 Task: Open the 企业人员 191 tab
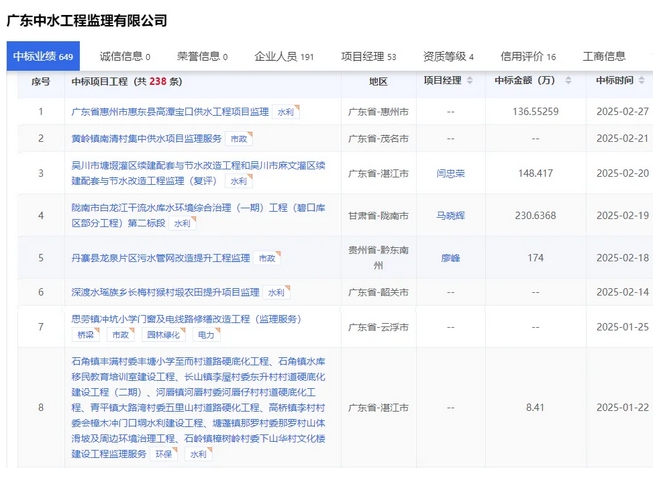284,56
